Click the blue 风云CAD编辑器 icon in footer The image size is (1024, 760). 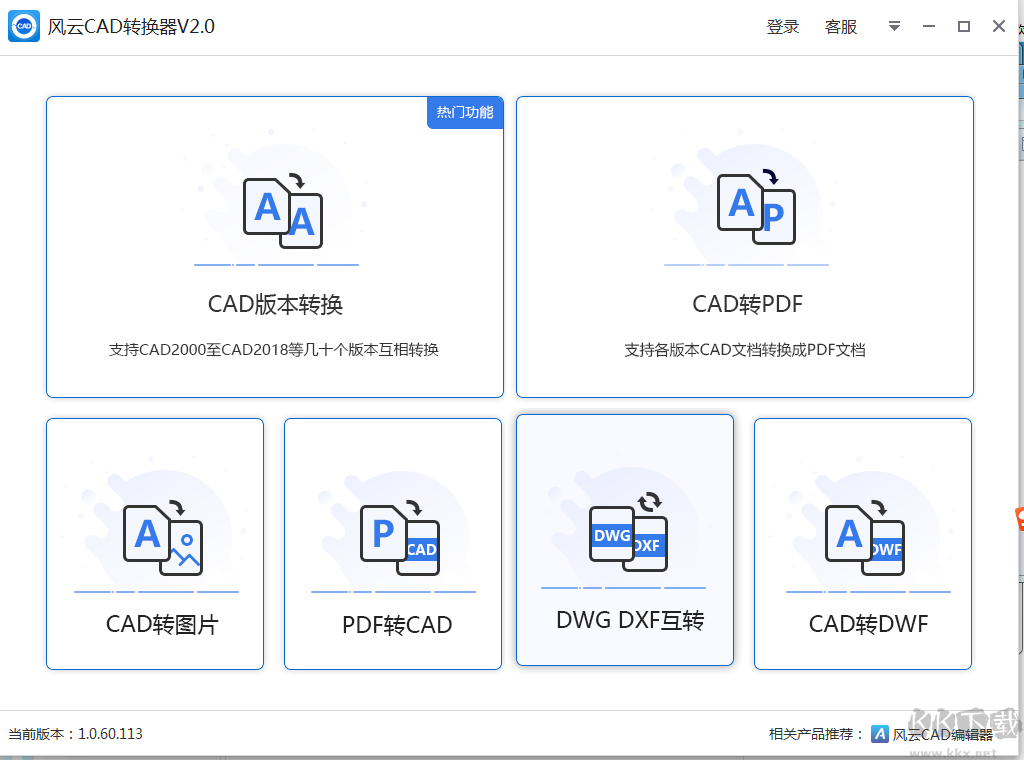[x=880, y=734]
